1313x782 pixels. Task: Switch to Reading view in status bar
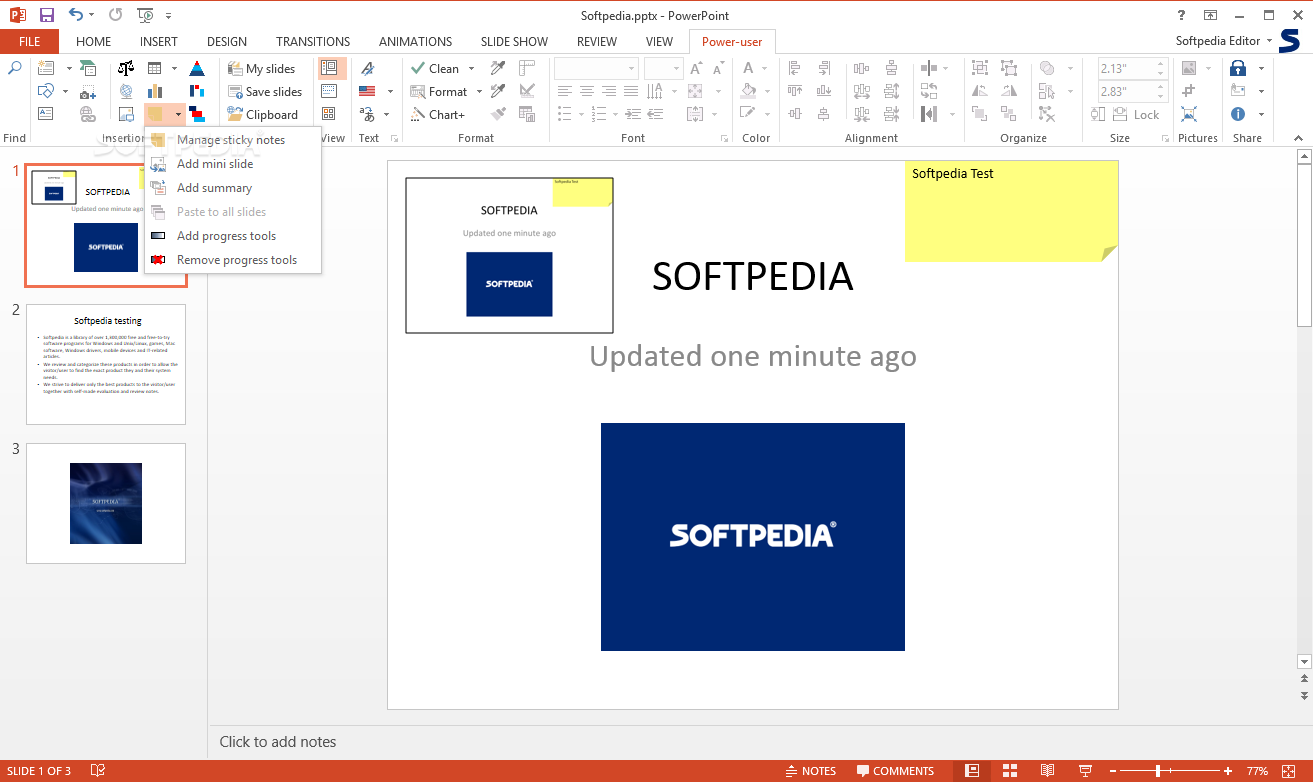(1047, 771)
